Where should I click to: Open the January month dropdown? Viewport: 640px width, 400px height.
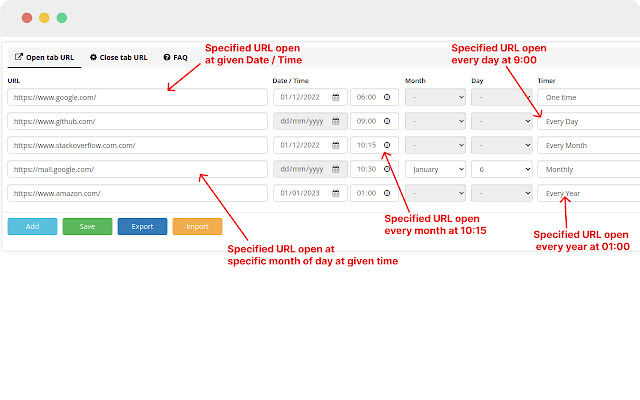click(435, 169)
